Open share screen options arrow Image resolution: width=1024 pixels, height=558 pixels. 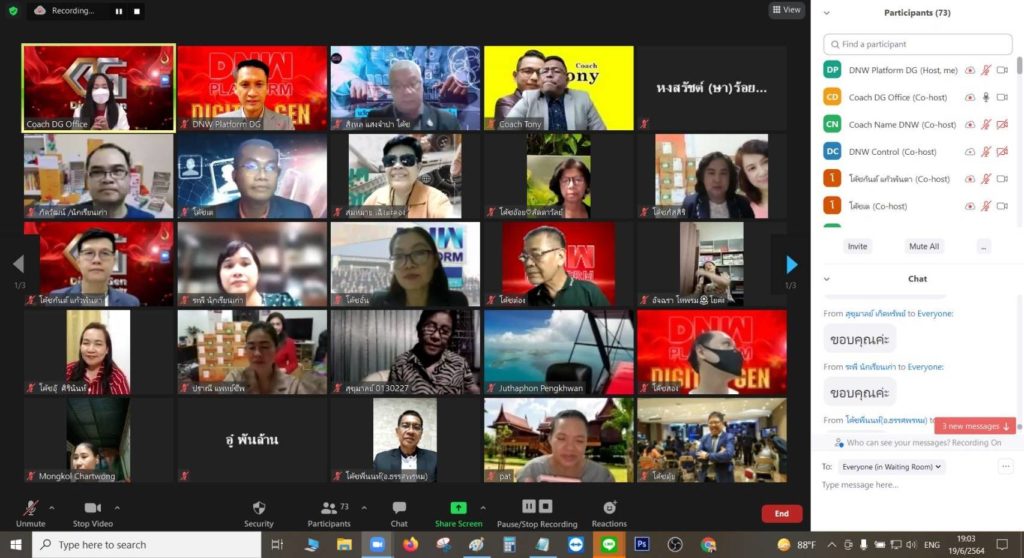(x=483, y=508)
